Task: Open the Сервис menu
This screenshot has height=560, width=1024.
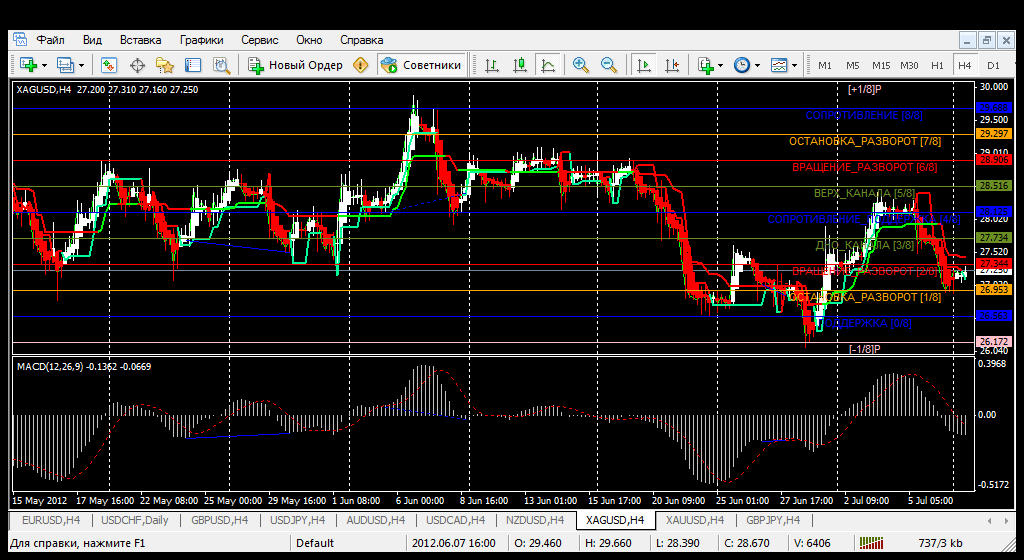Action: pos(260,40)
